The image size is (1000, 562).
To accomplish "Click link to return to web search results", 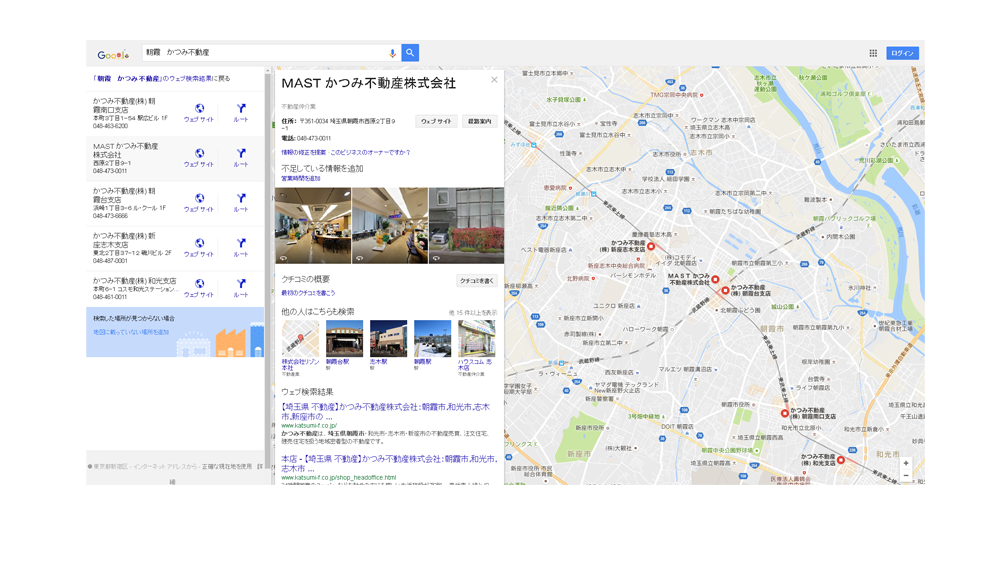I will pos(161,78).
